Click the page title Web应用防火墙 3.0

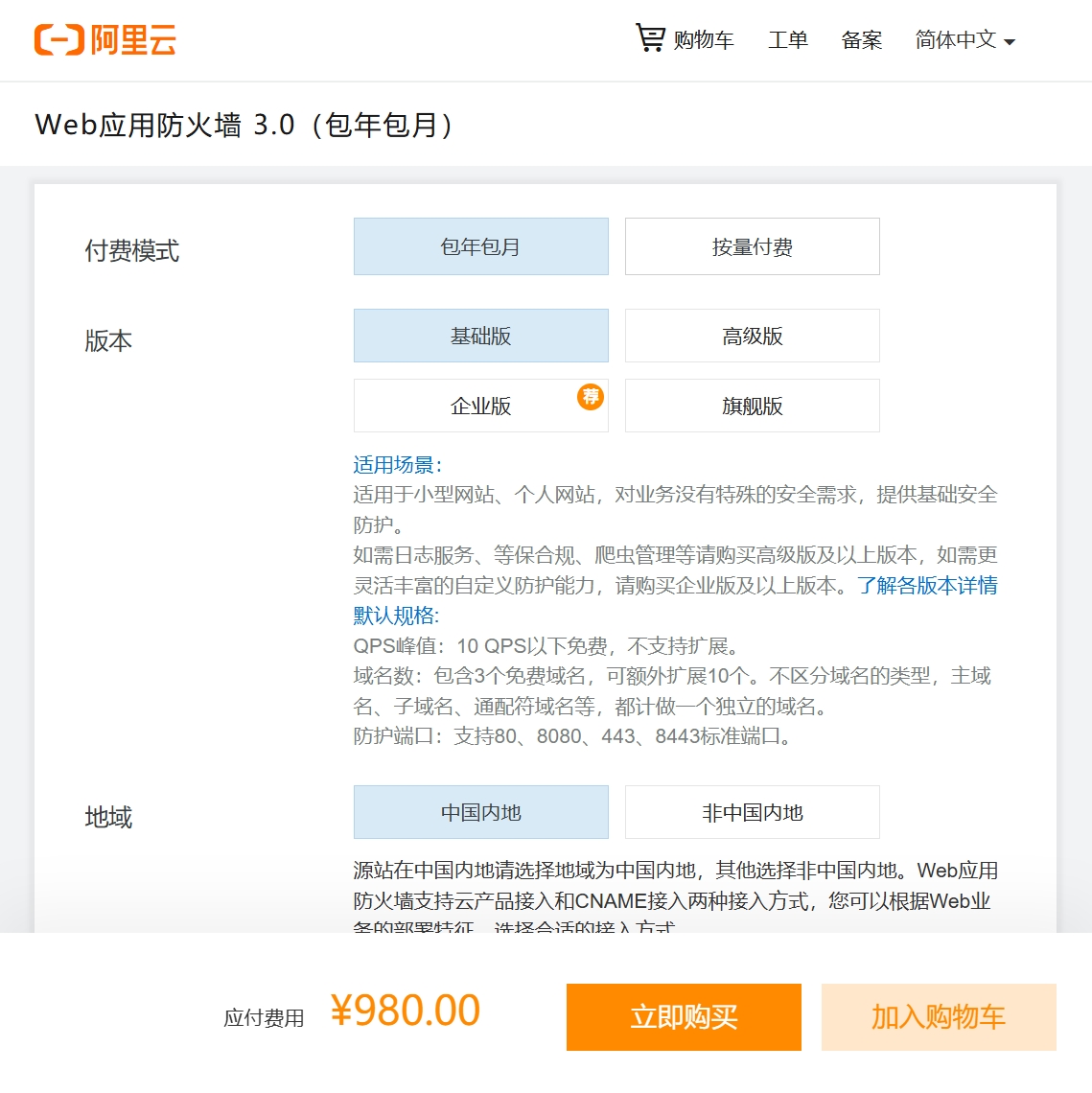tap(244, 125)
